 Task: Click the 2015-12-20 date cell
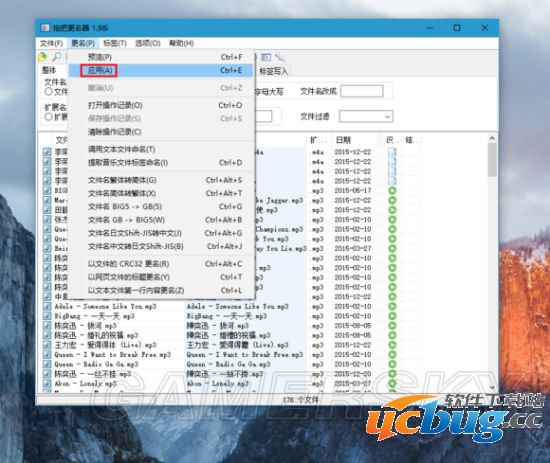(353, 374)
